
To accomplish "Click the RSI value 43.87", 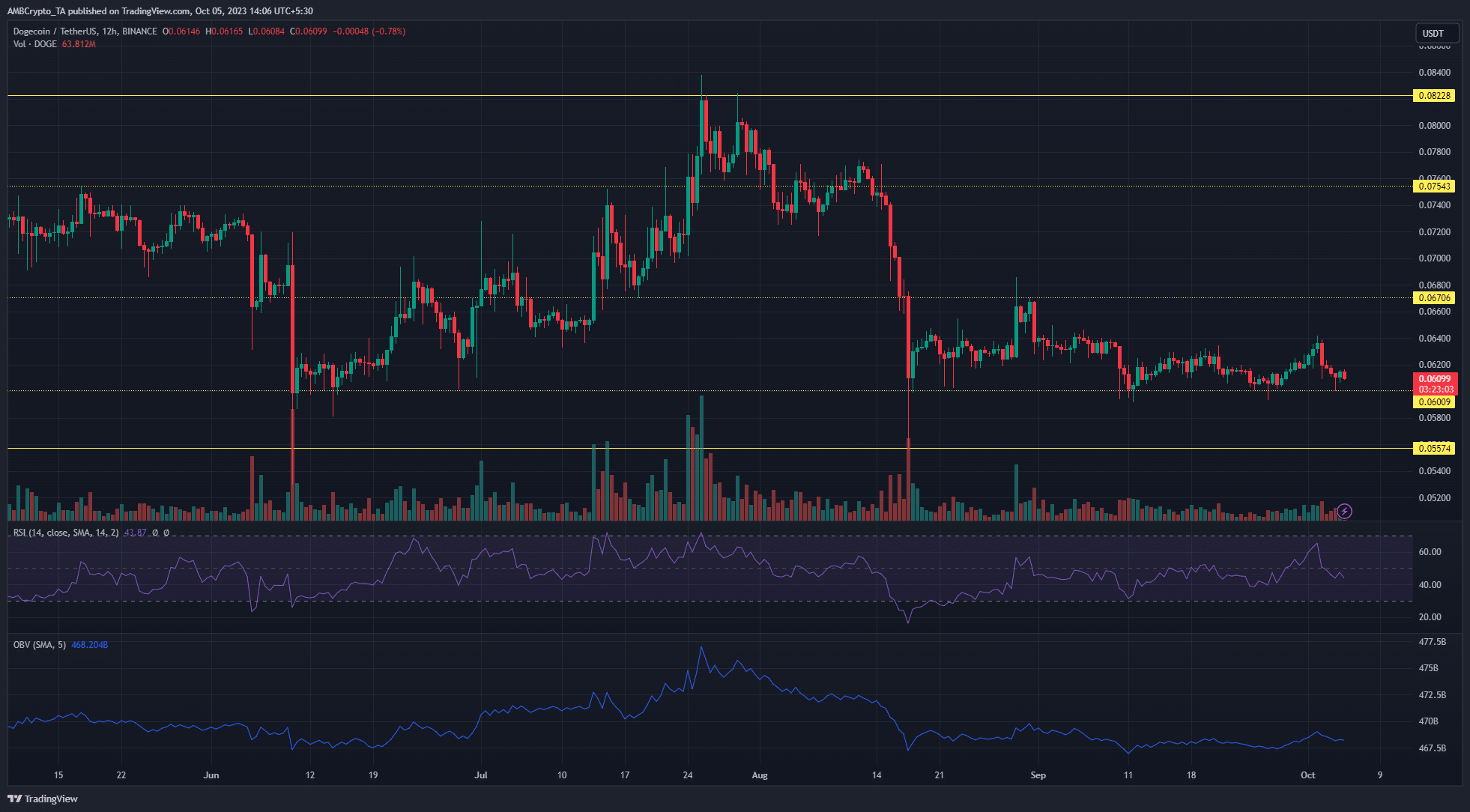I will pyautogui.click(x=135, y=533).
